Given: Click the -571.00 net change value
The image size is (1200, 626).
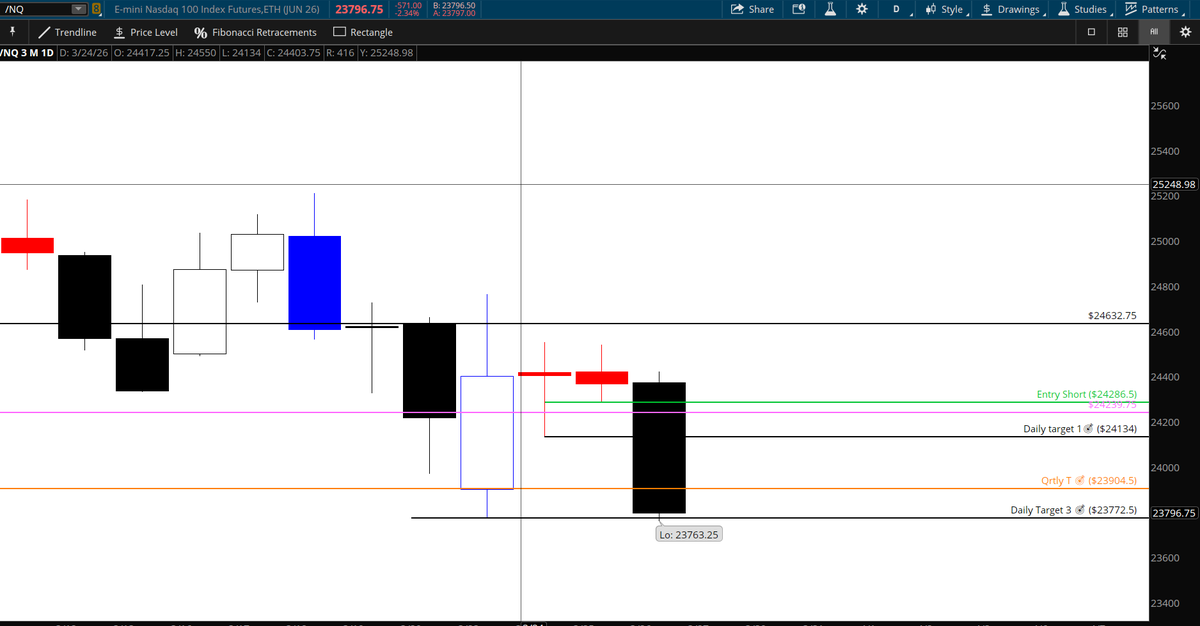Looking at the screenshot, I should tap(407, 5).
